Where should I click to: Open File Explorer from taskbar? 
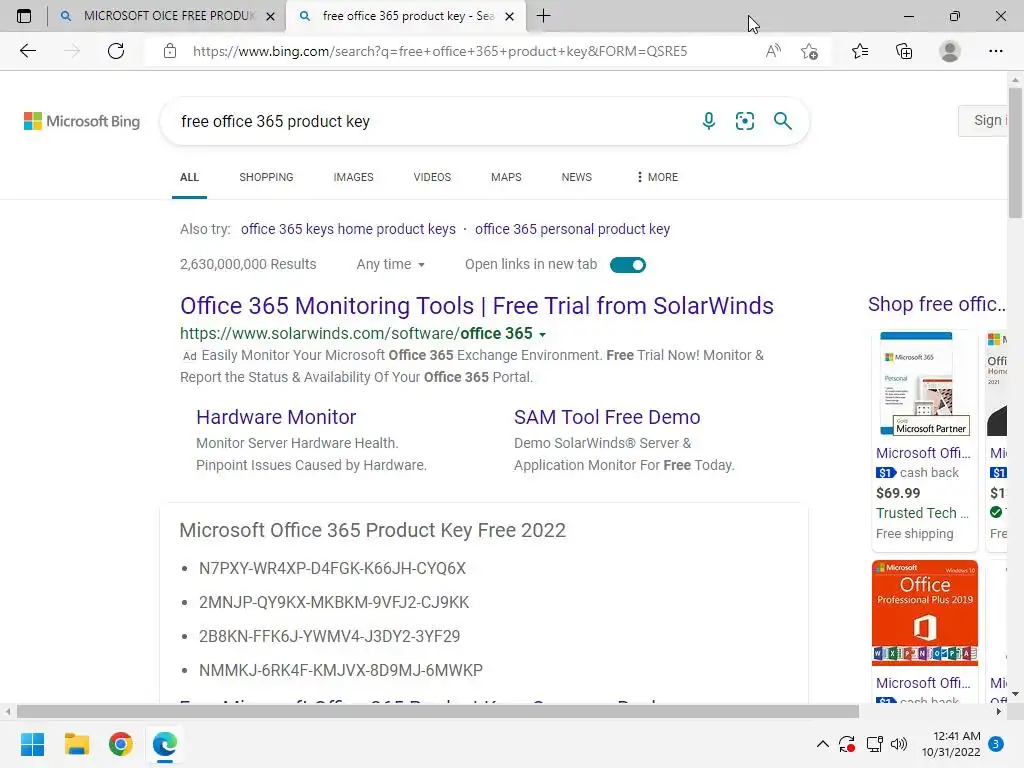tap(76, 744)
